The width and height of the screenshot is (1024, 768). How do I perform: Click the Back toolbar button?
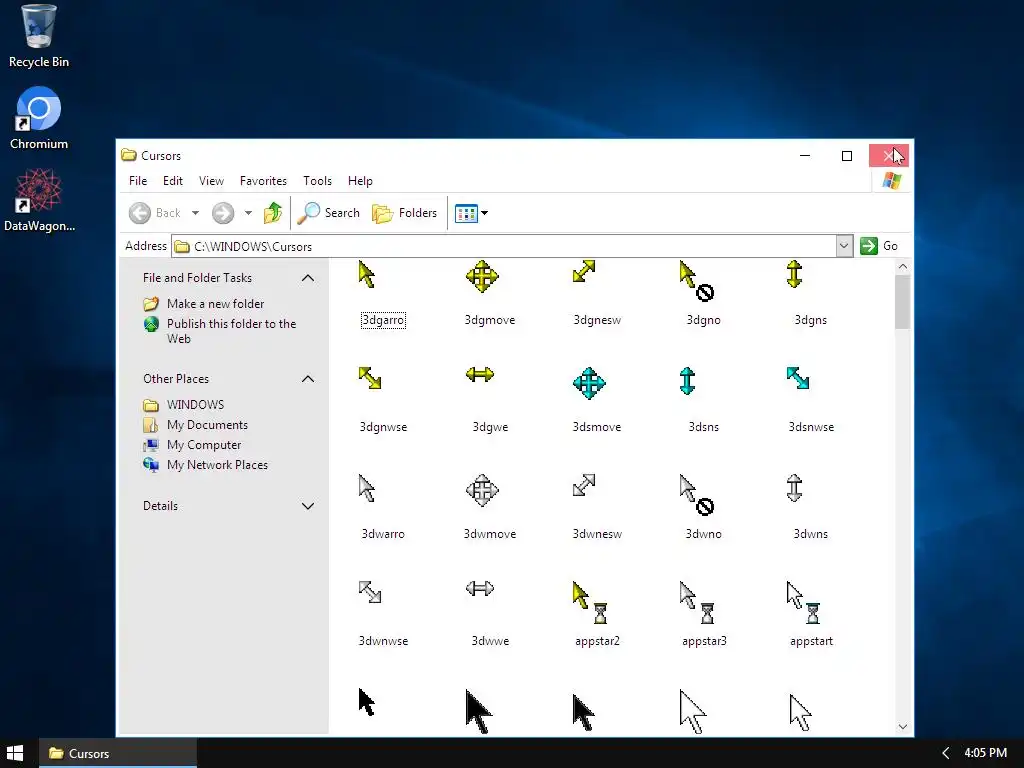[155, 213]
